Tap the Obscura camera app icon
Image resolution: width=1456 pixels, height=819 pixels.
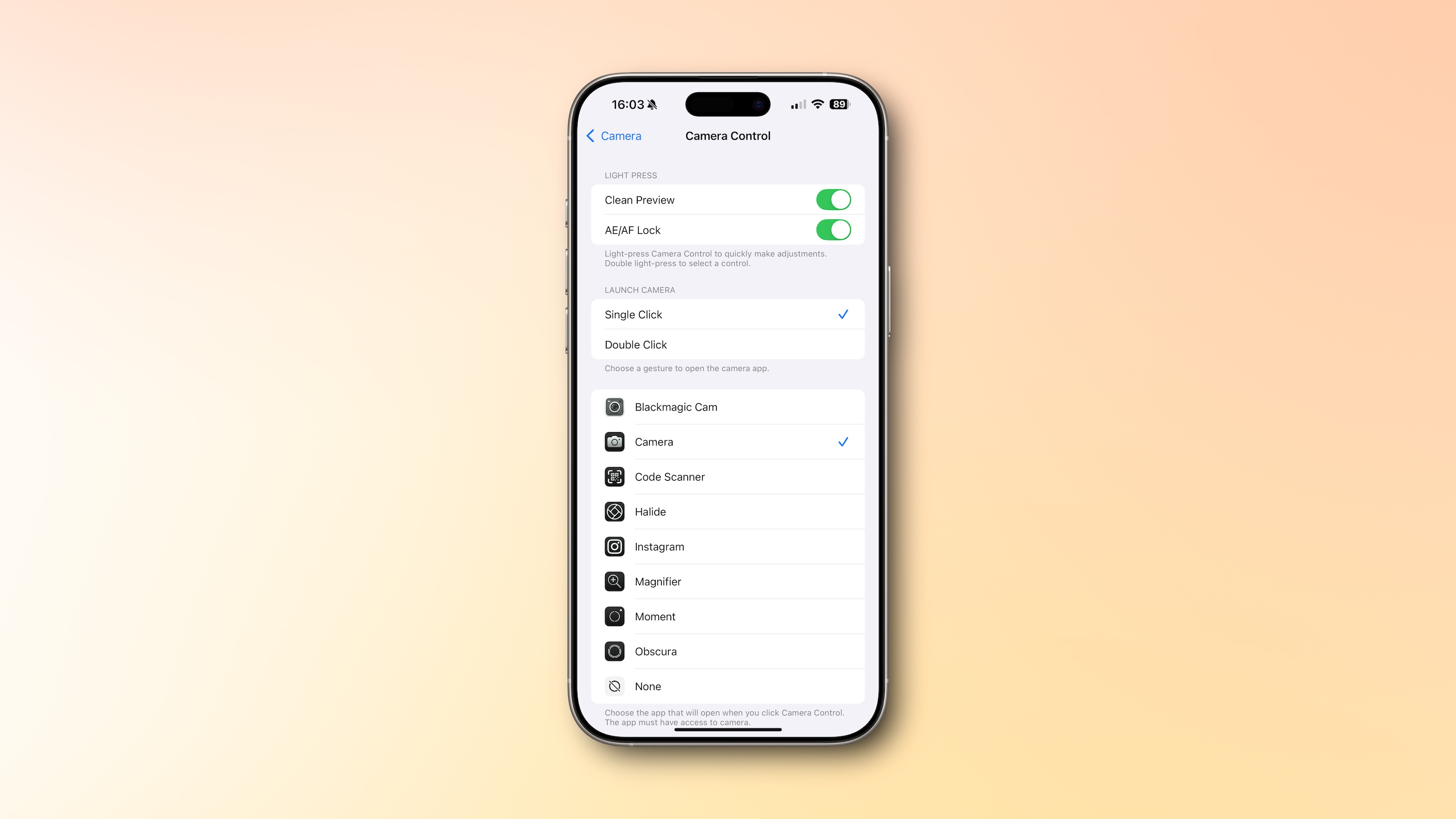pos(614,651)
